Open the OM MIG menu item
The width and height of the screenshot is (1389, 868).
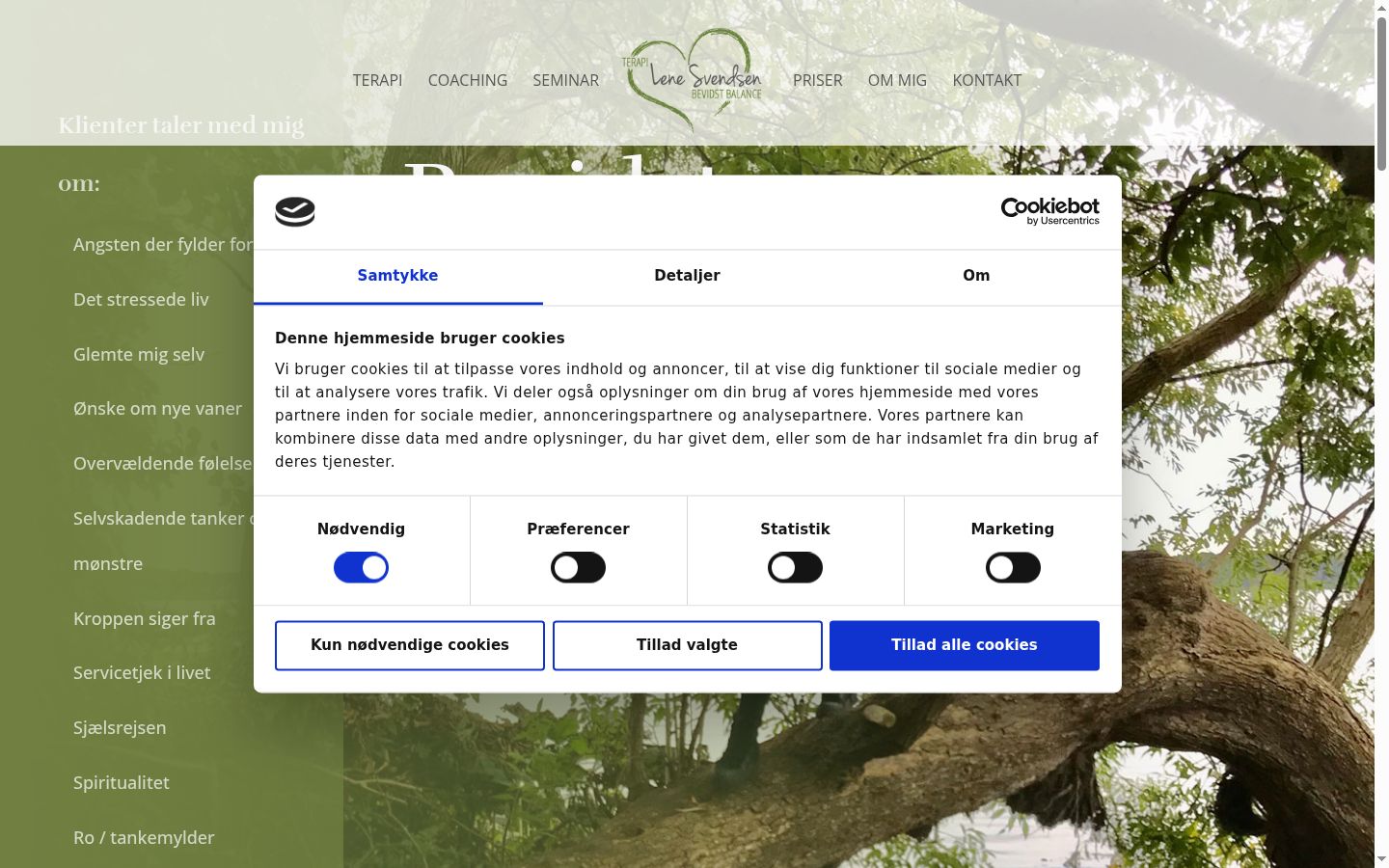897,80
